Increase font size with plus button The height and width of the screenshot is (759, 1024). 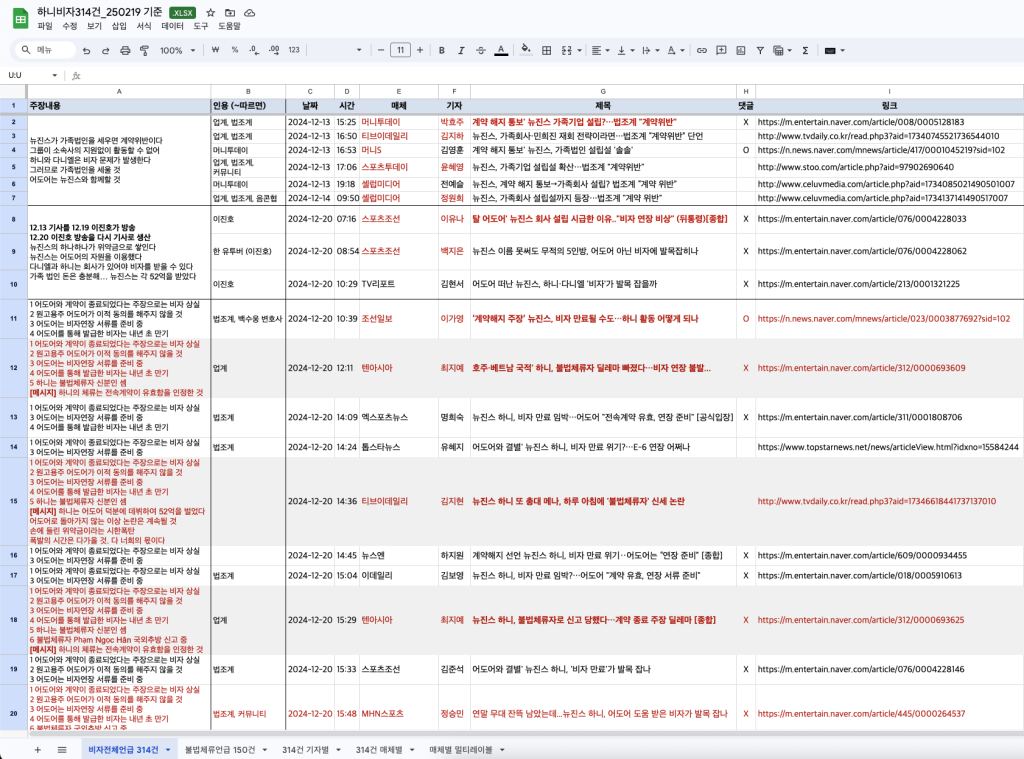420,50
